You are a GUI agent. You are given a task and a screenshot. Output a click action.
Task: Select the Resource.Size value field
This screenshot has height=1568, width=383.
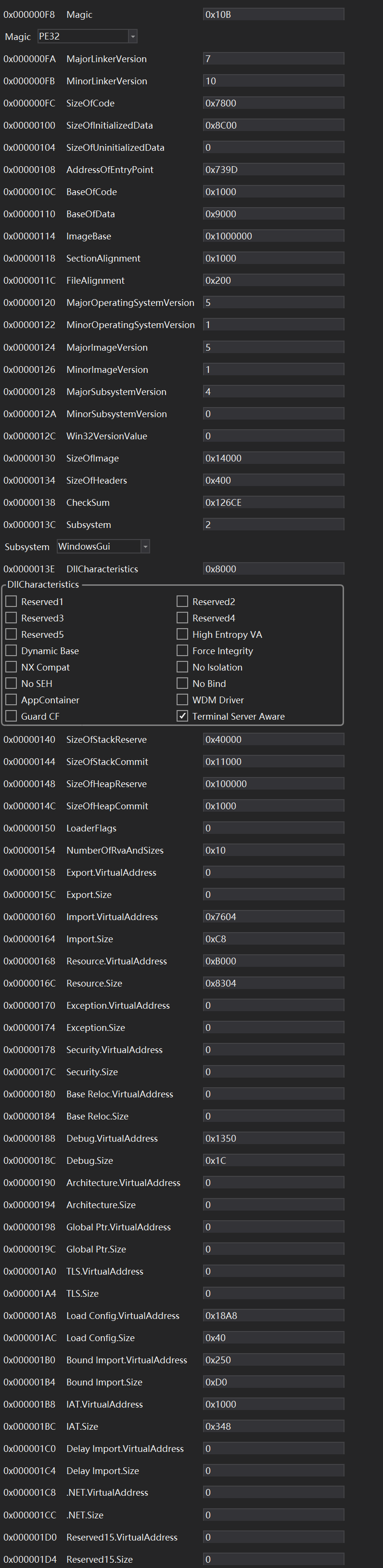pyautogui.click(x=273, y=983)
